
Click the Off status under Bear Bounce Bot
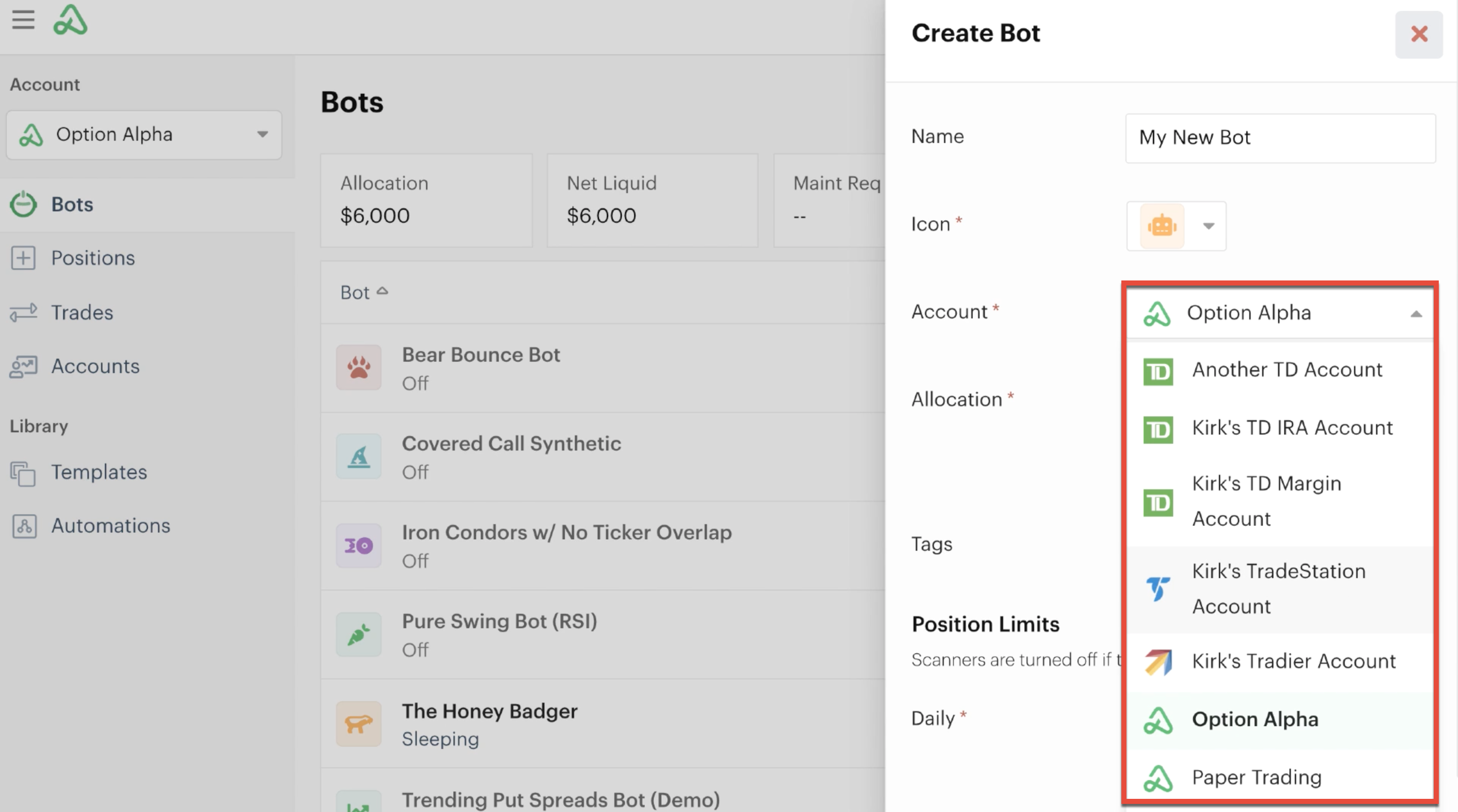click(x=416, y=384)
